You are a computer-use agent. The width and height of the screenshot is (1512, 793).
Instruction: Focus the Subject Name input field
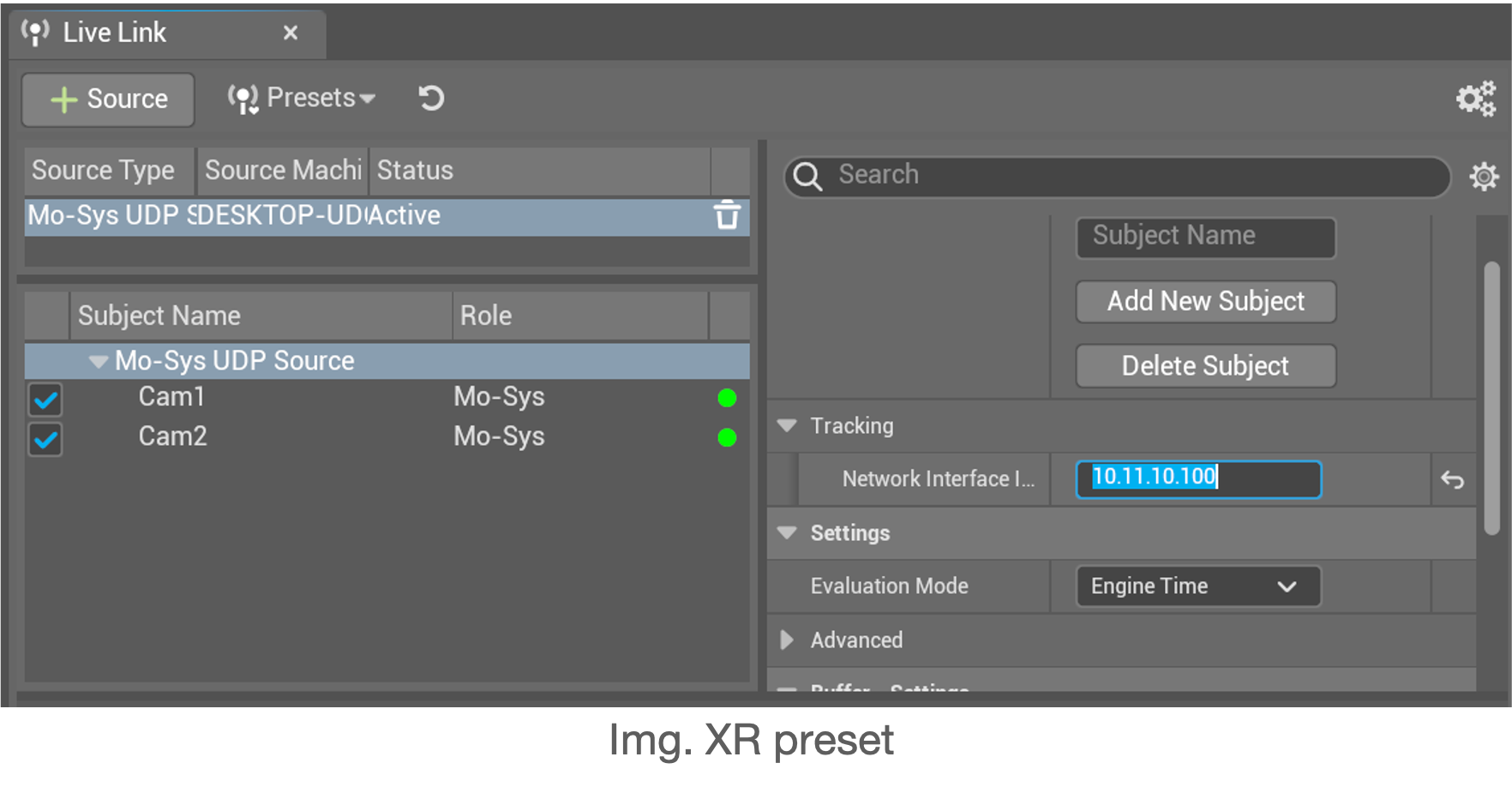(x=1206, y=237)
